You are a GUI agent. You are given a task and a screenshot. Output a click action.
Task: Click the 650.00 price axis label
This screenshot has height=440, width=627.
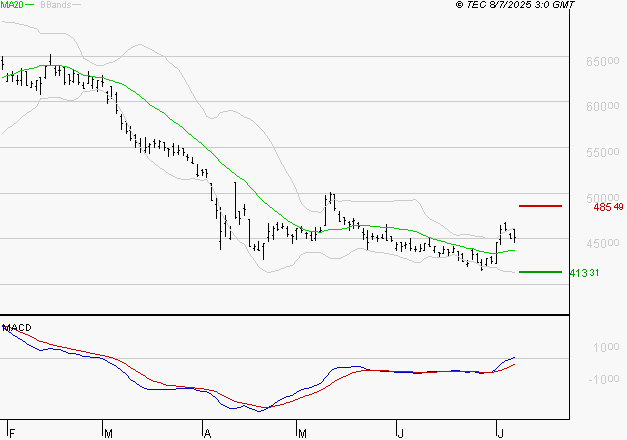click(x=602, y=61)
